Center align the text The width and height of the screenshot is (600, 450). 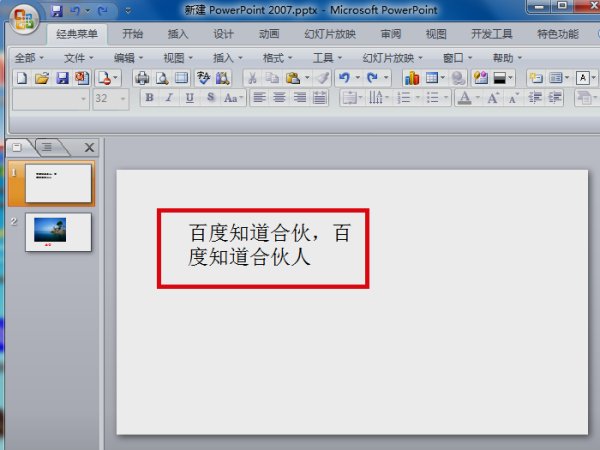tap(279, 98)
